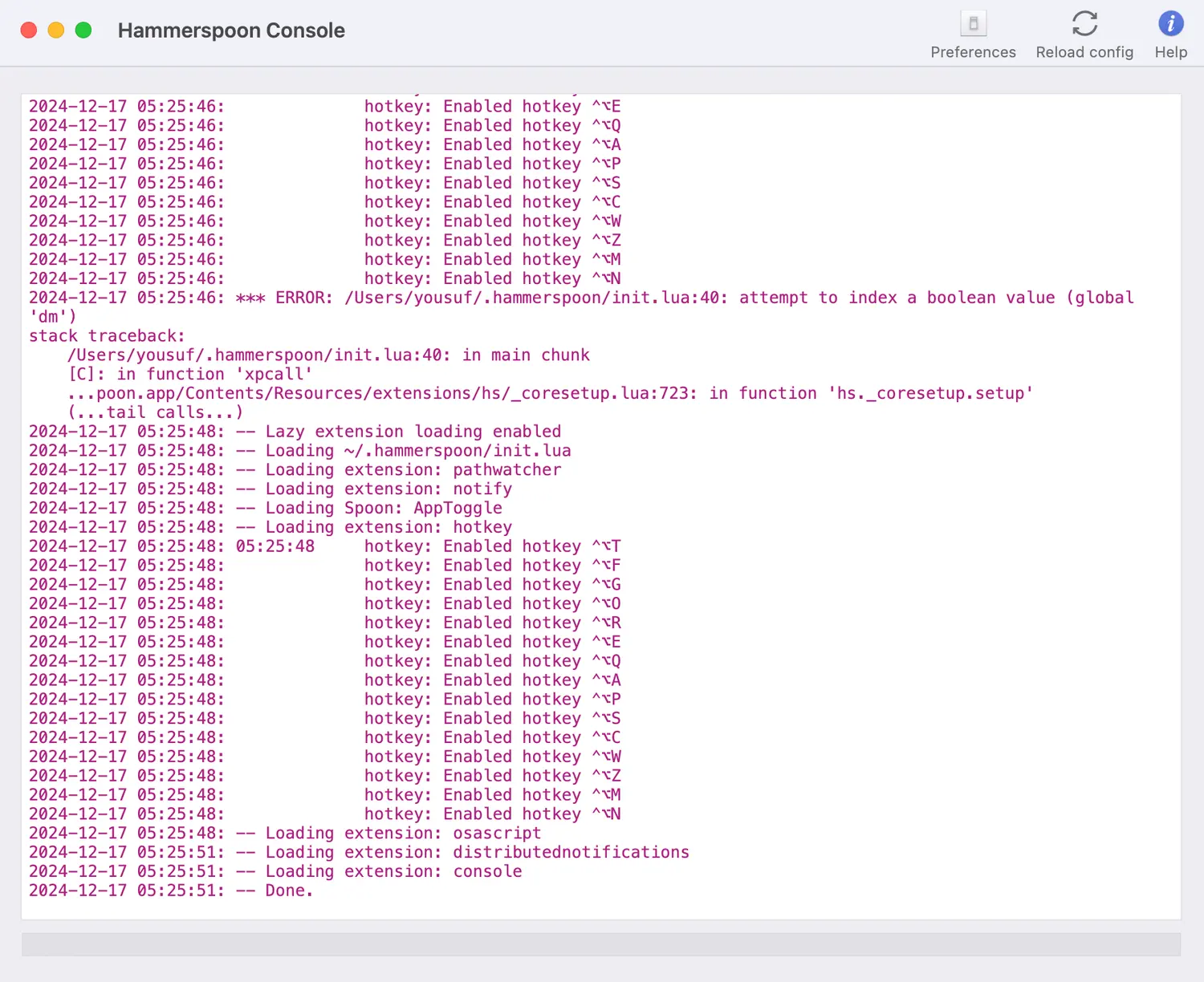Click the 05:25:46 'Enabled hotkey ^⌥Q' line
Image resolution: width=1204 pixels, height=982 pixels.
(325, 126)
